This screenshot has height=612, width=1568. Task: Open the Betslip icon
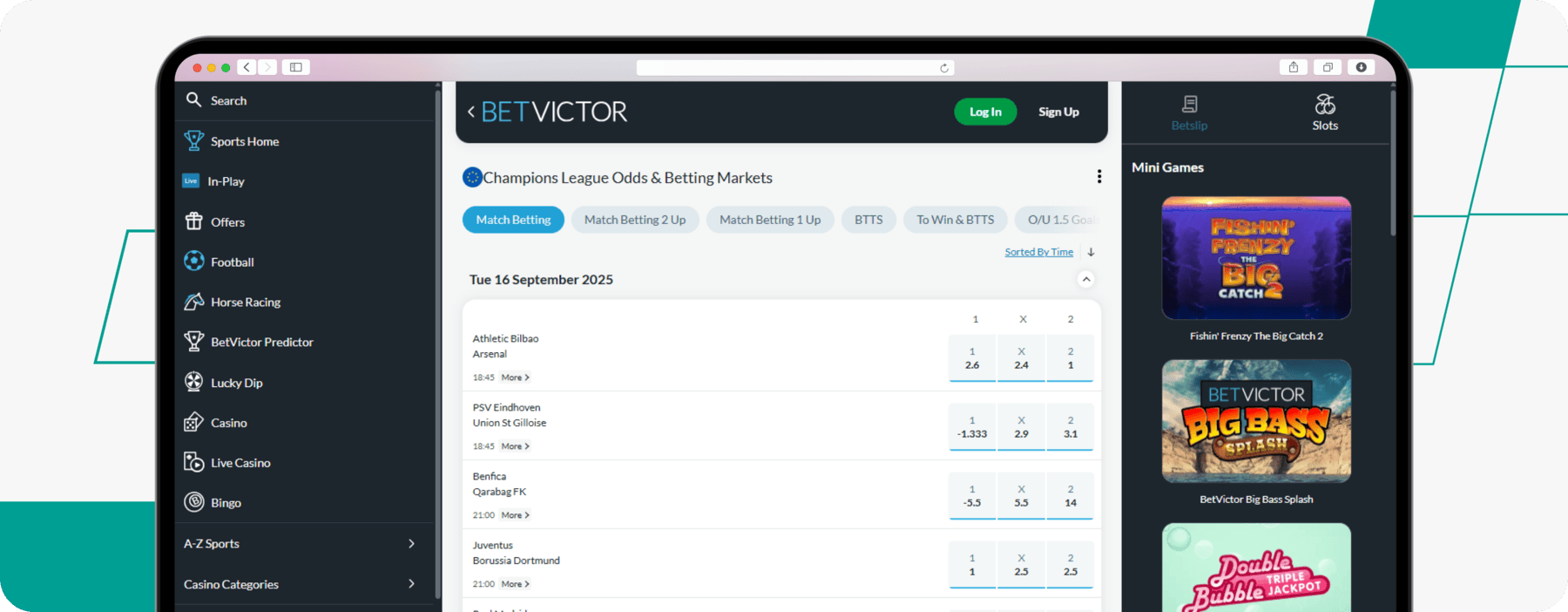pyautogui.click(x=1189, y=105)
